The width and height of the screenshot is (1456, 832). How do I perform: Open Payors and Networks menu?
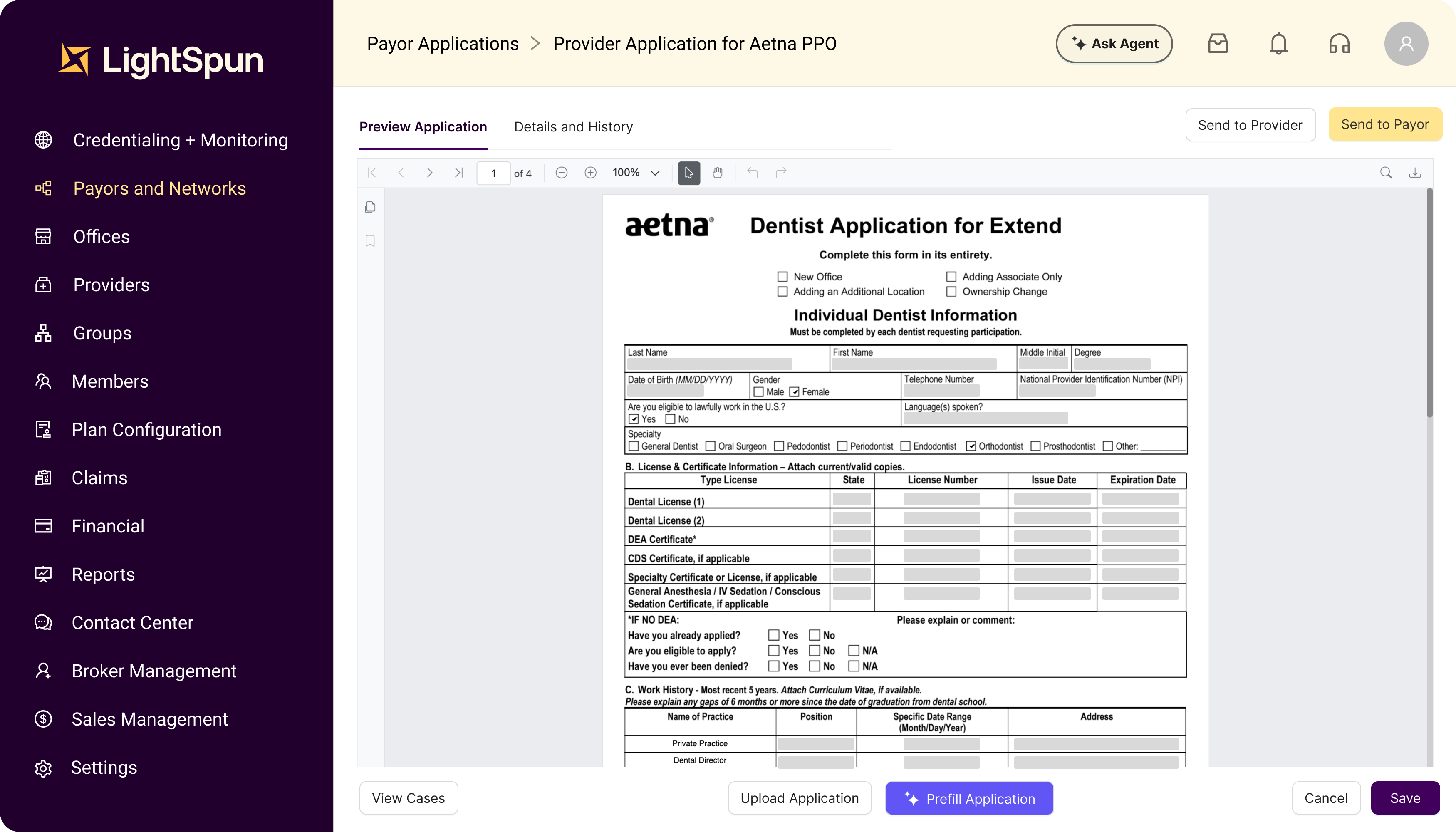[159, 188]
